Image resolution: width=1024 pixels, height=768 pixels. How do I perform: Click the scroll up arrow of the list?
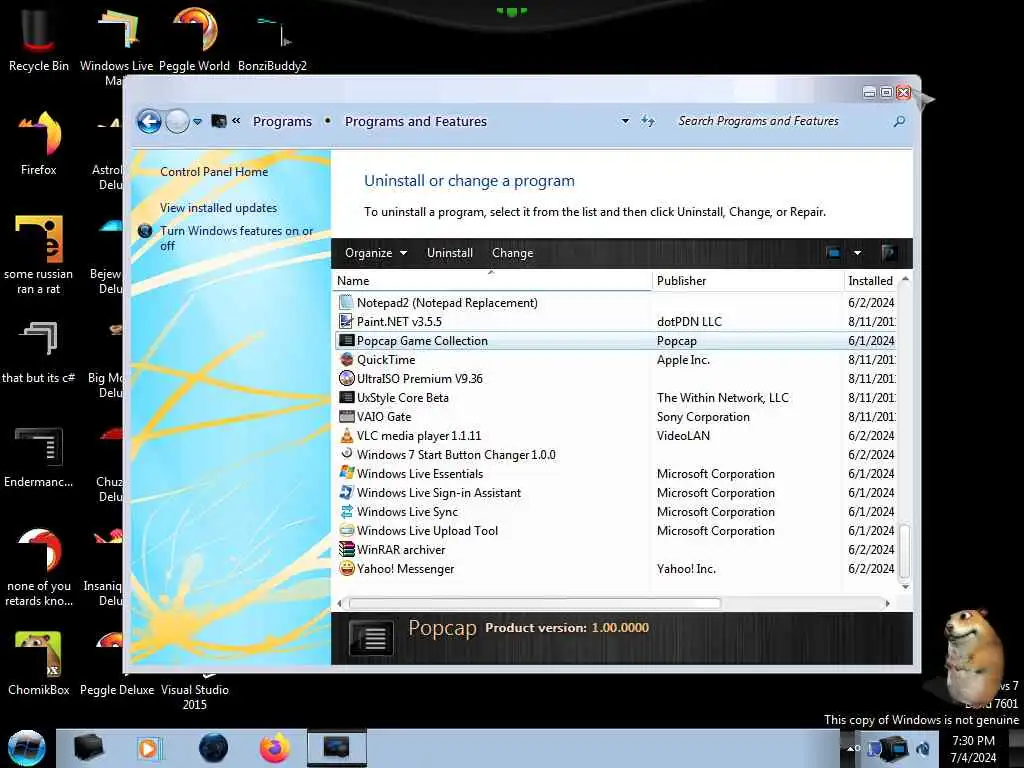pos(904,280)
